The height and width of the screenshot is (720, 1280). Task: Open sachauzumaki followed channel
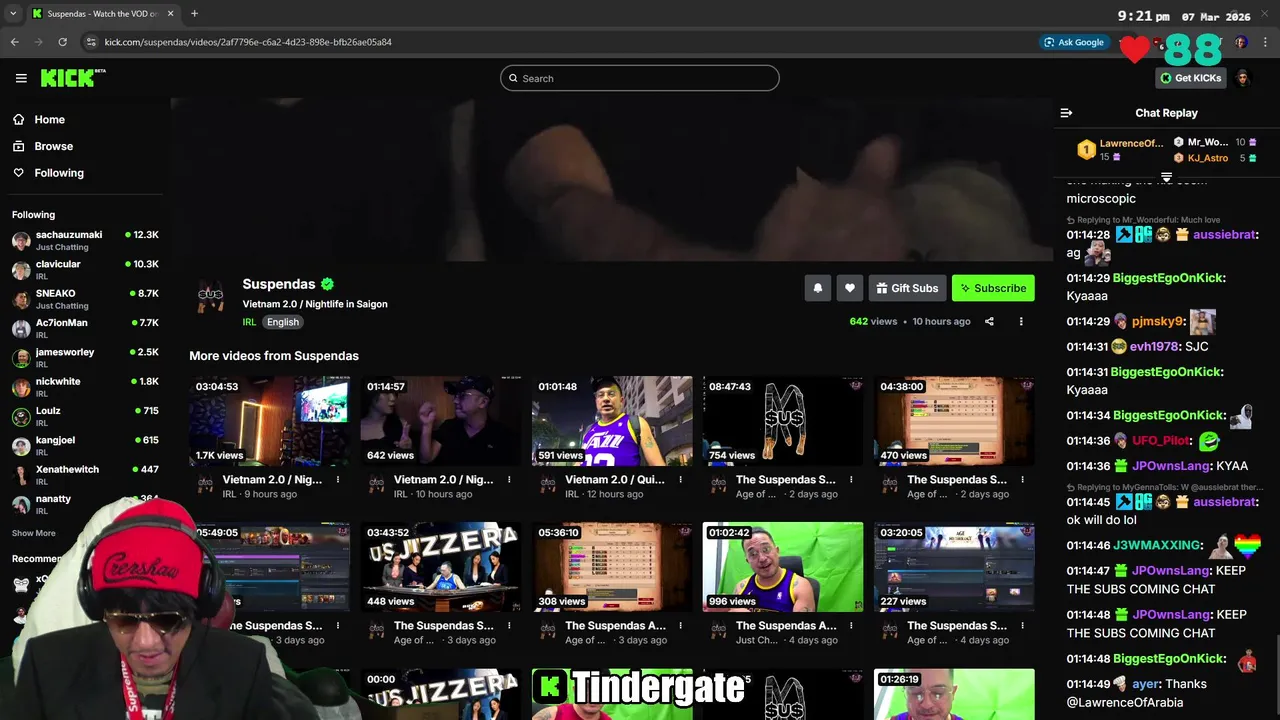(85, 240)
